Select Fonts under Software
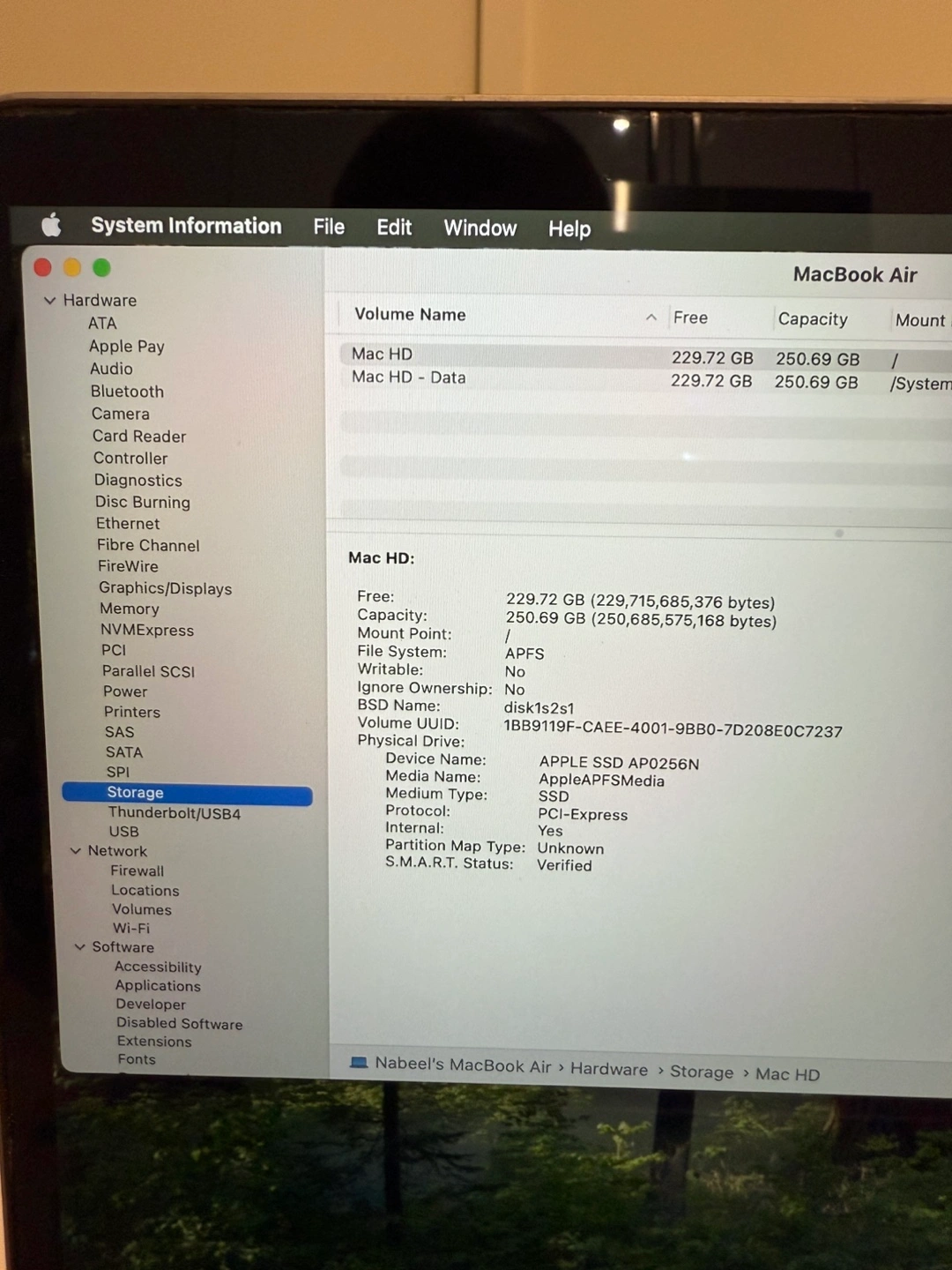The image size is (952, 1270). coord(137,1059)
